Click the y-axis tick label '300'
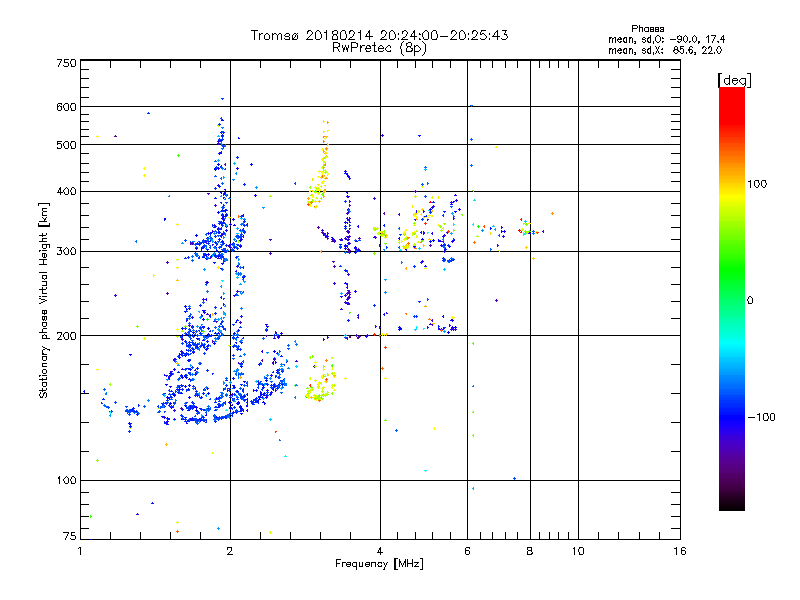The width and height of the screenshot is (800, 600). click(66, 252)
